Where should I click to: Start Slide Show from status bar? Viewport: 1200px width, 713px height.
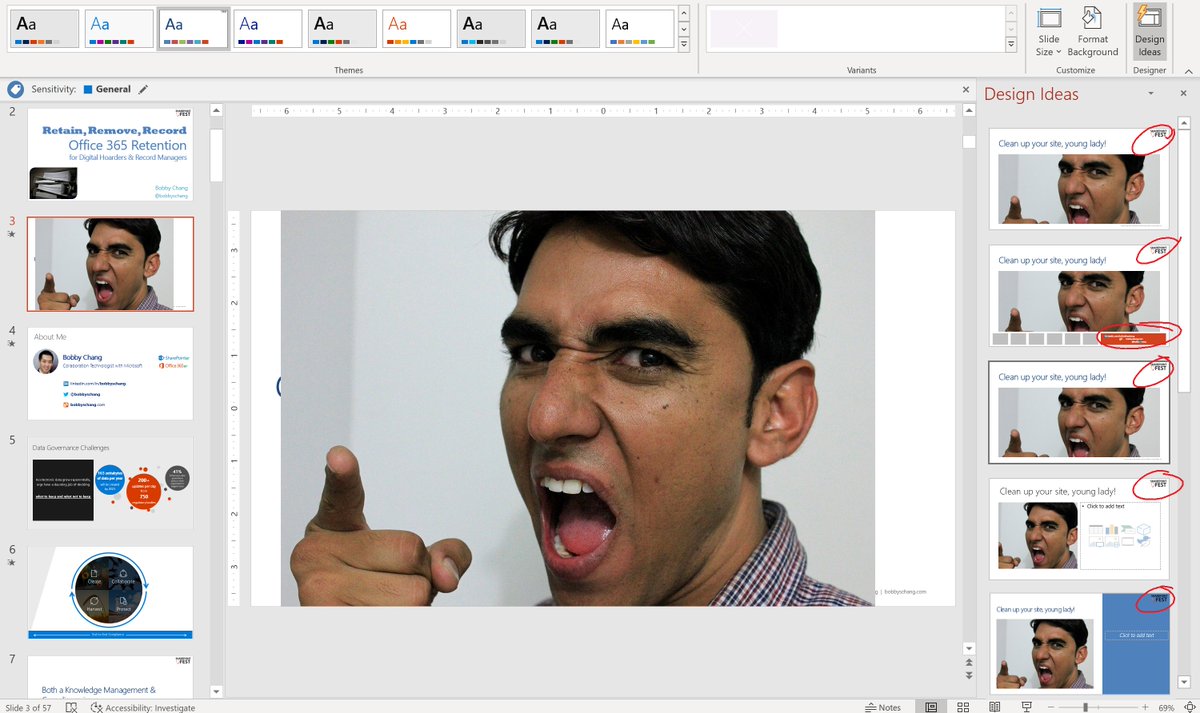(x=1027, y=707)
